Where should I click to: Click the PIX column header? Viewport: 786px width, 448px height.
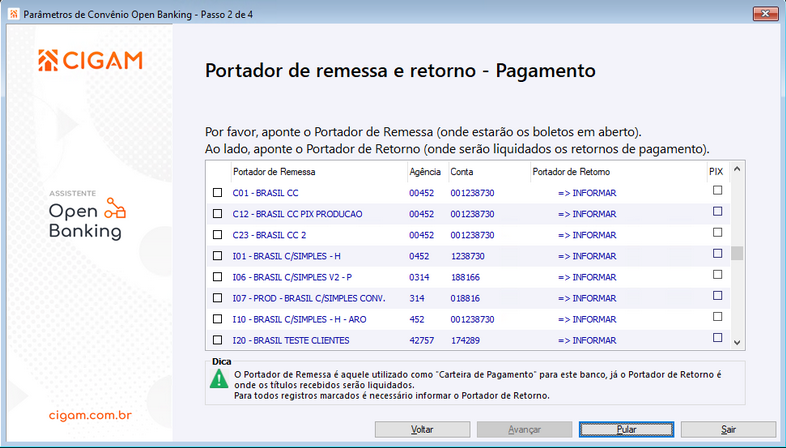tap(716, 172)
